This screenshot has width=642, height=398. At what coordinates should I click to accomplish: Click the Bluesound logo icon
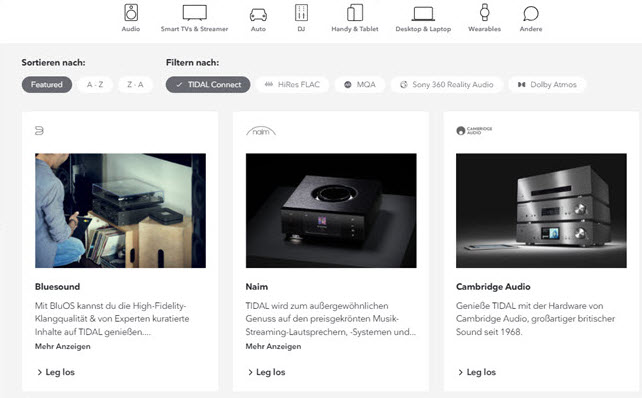coord(39,131)
